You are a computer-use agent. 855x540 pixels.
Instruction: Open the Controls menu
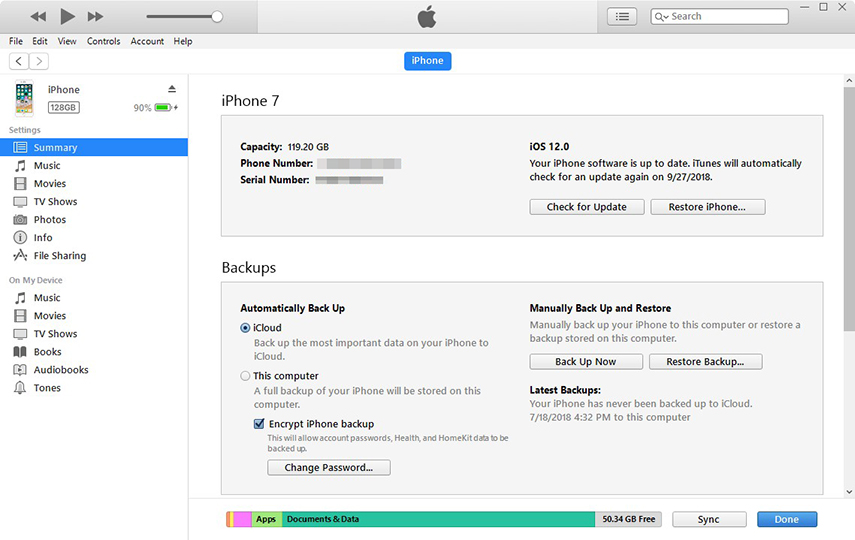point(104,41)
